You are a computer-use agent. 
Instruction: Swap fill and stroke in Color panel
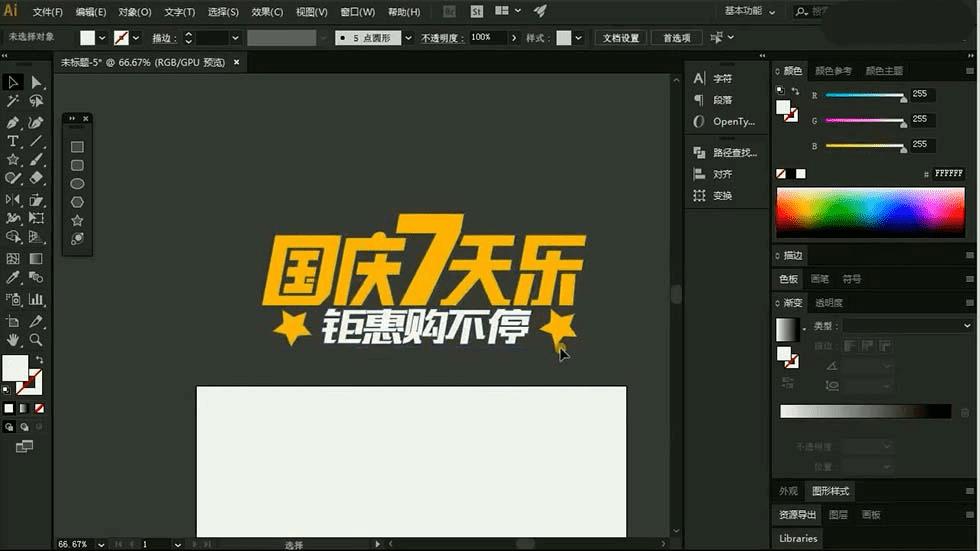point(794,92)
